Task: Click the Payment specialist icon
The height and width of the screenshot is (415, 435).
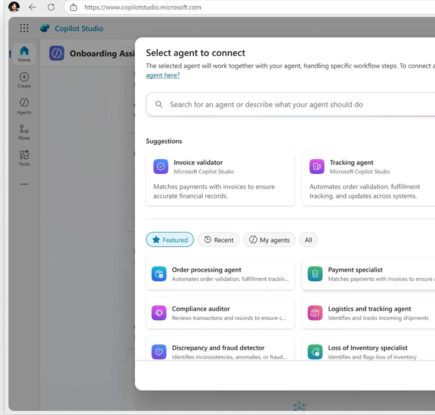Action: point(315,274)
